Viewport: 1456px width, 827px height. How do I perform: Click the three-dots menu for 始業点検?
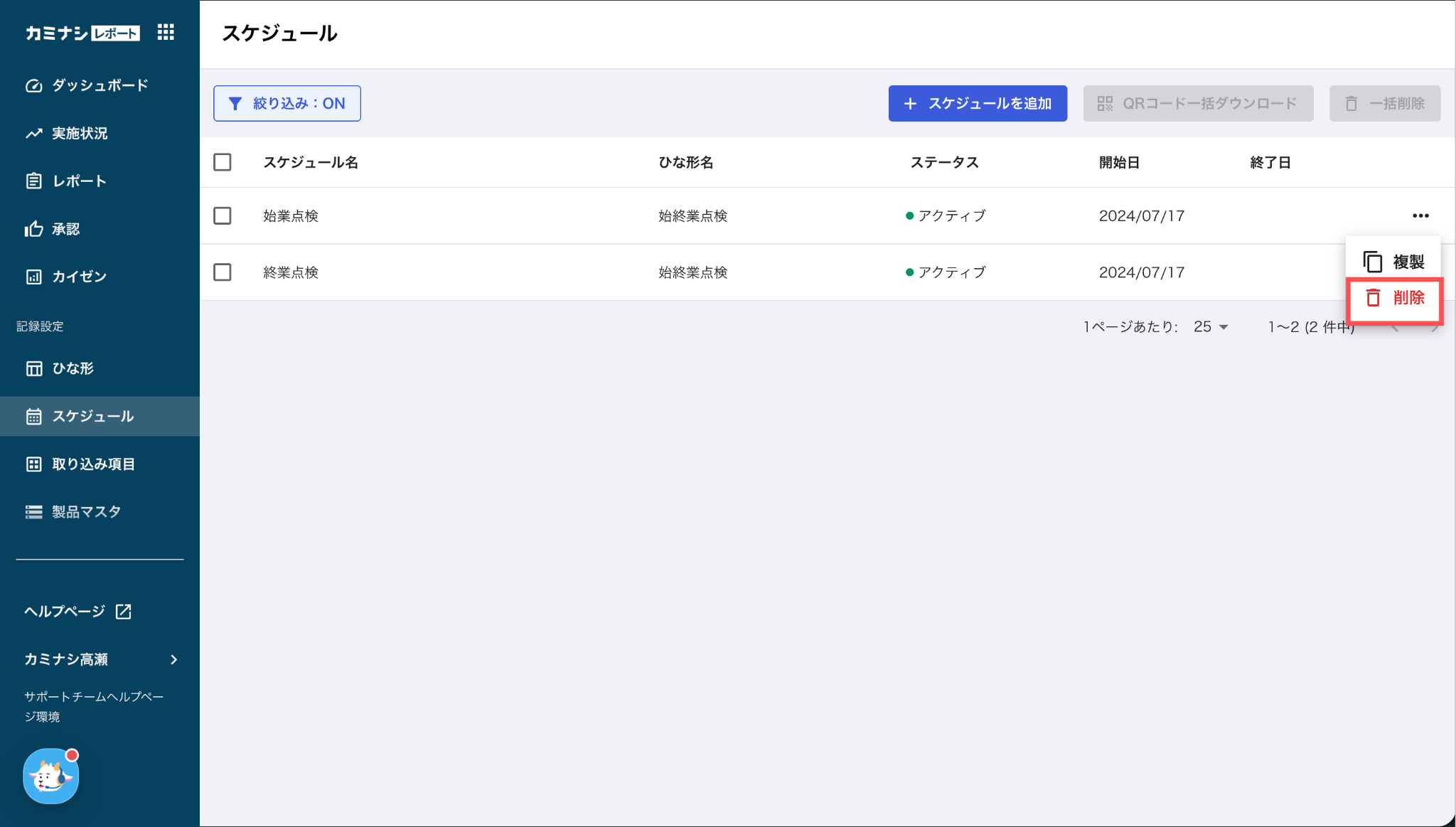click(1420, 215)
